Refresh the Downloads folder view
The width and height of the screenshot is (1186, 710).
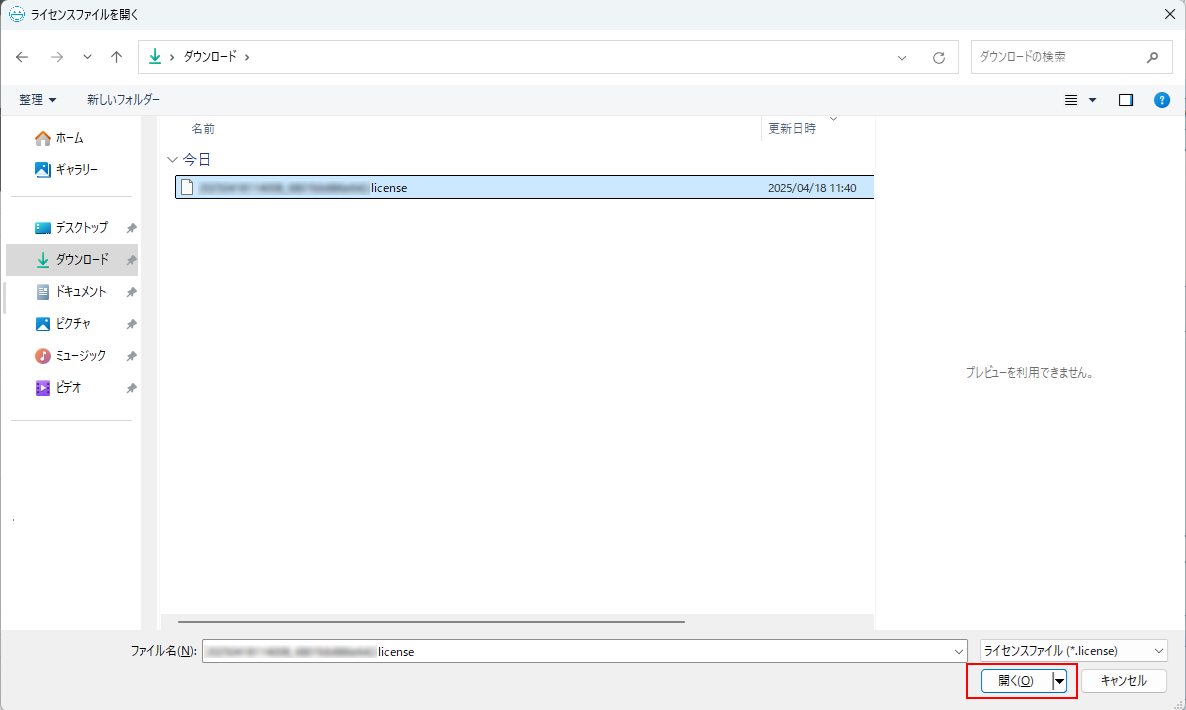(938, 57)
